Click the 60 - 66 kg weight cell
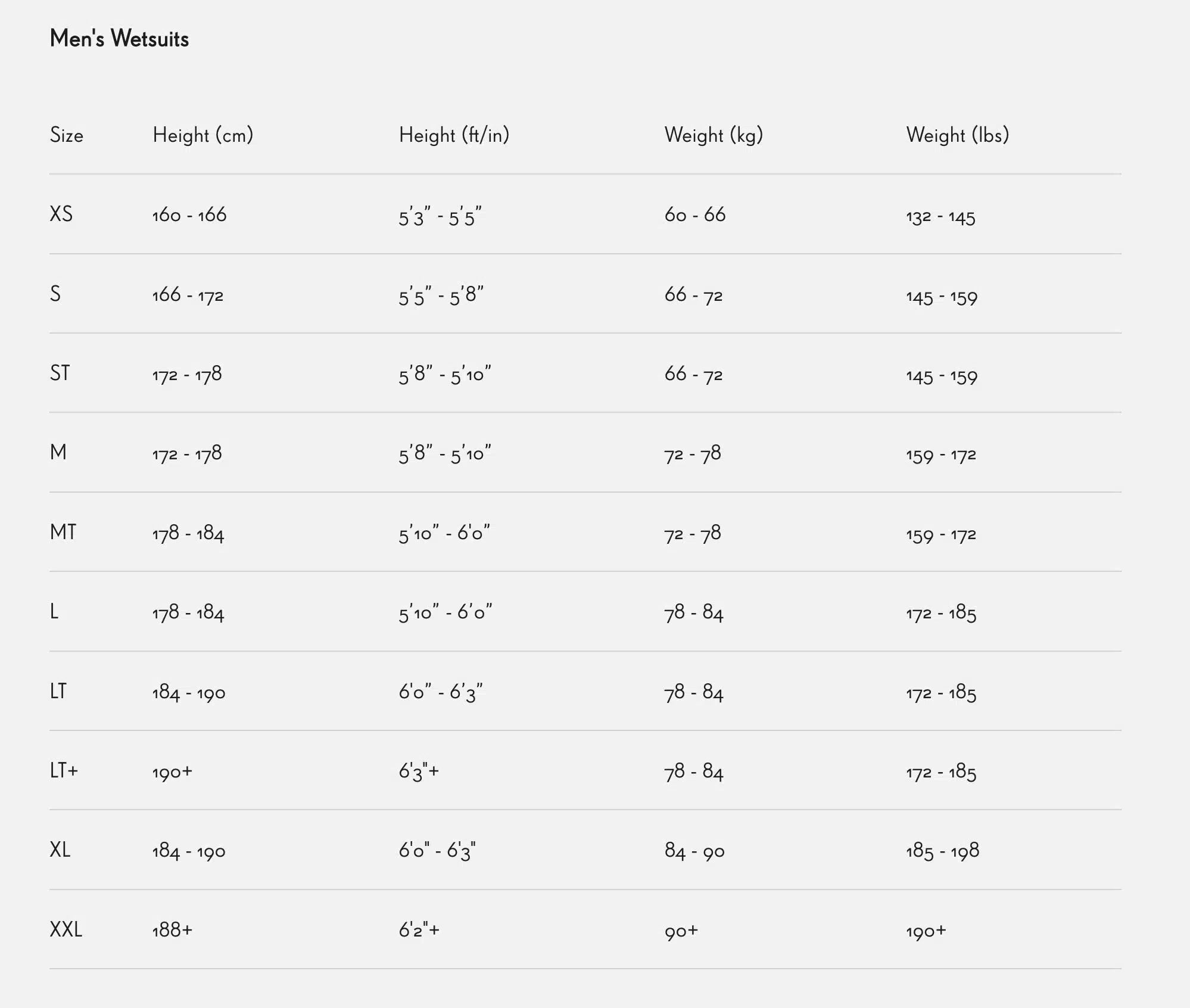Screen dimensions: 1190x1008 (695, 215)
